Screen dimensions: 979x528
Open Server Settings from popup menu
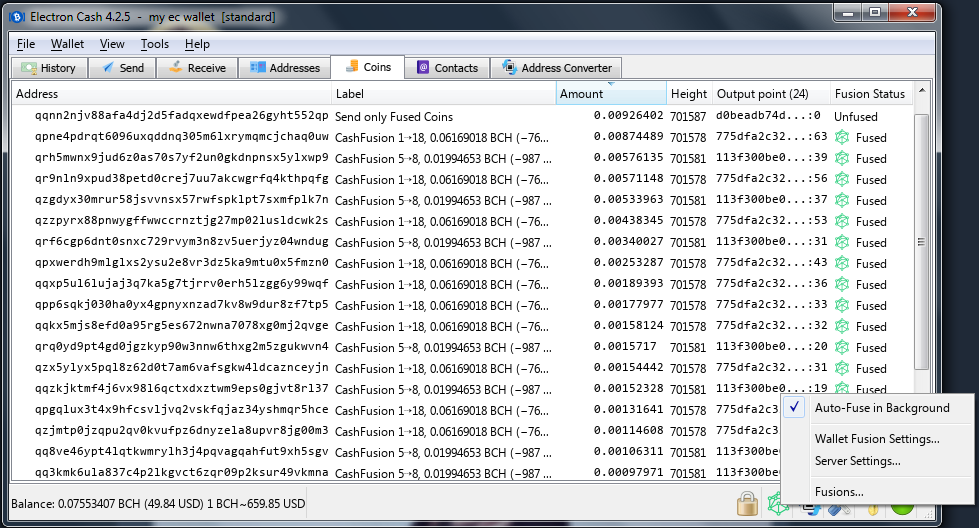point(877,461)
